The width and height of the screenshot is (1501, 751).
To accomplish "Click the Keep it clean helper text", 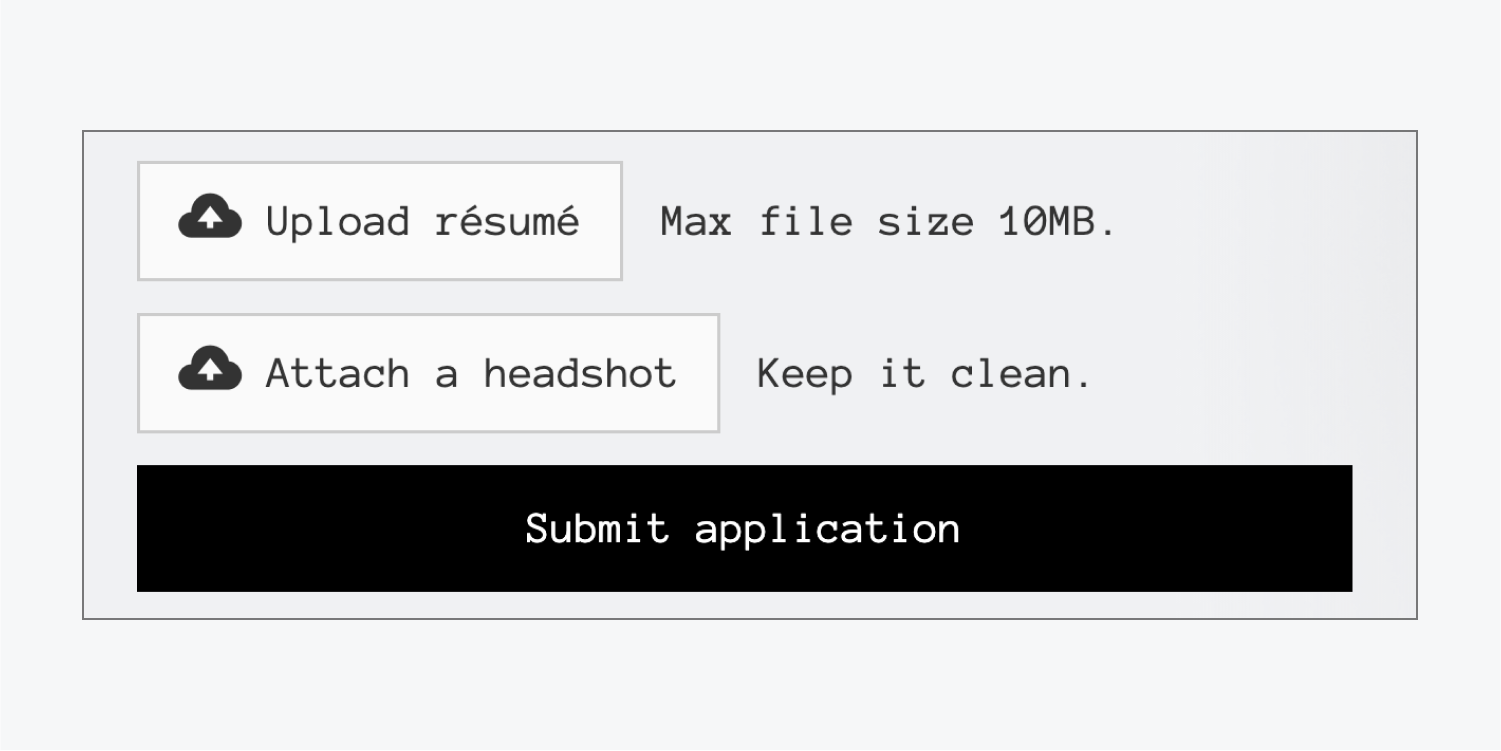I will click(924, 373).
